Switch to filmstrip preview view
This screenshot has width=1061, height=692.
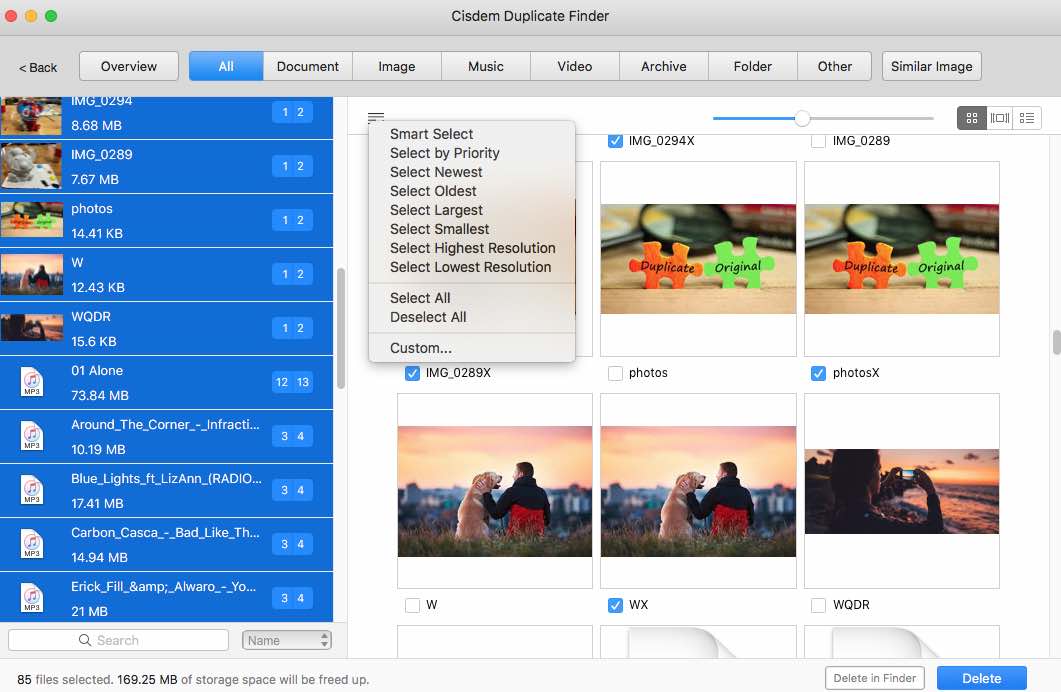(x=999, y=118)
